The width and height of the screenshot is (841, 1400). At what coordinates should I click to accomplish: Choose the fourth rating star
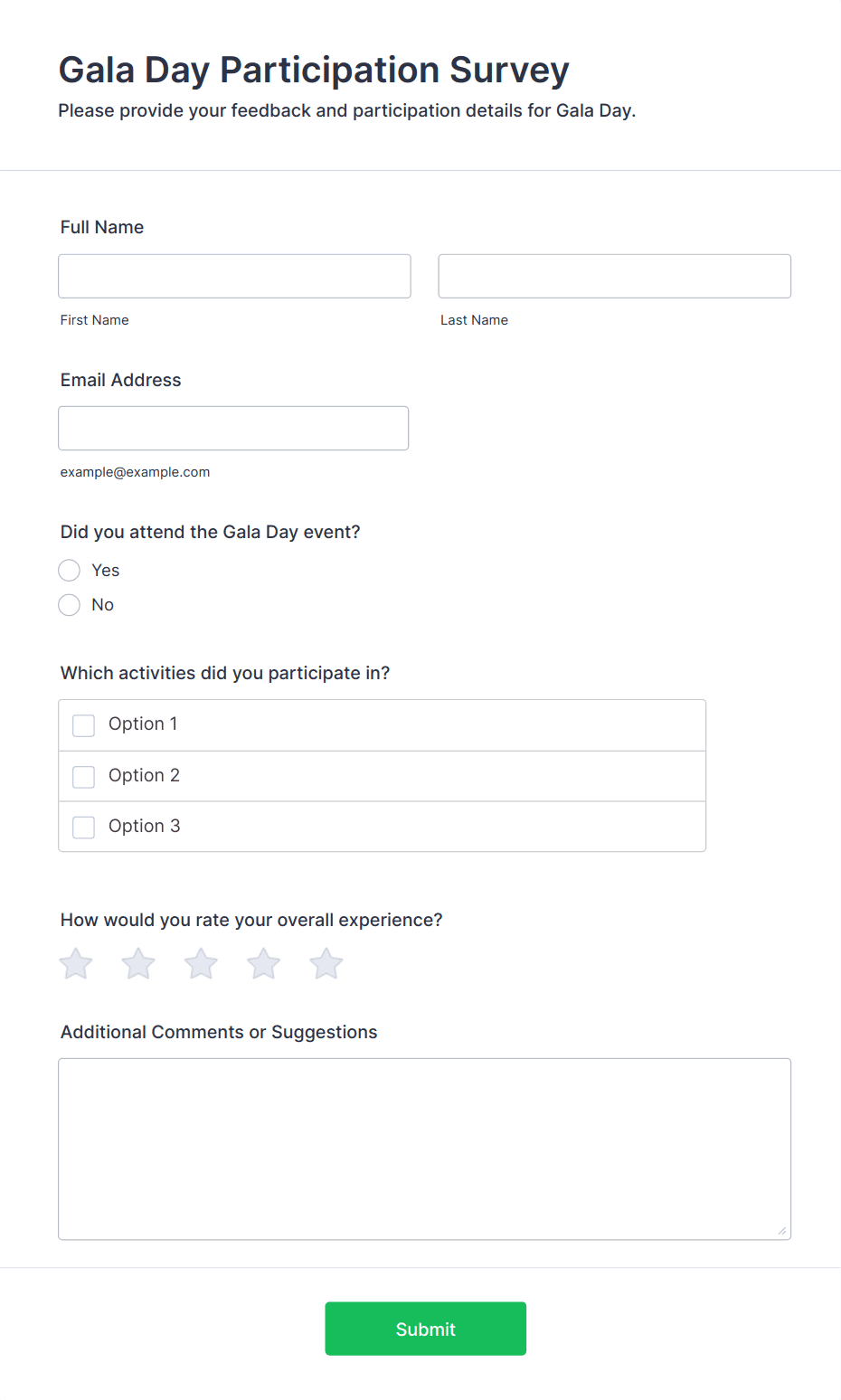264,964
